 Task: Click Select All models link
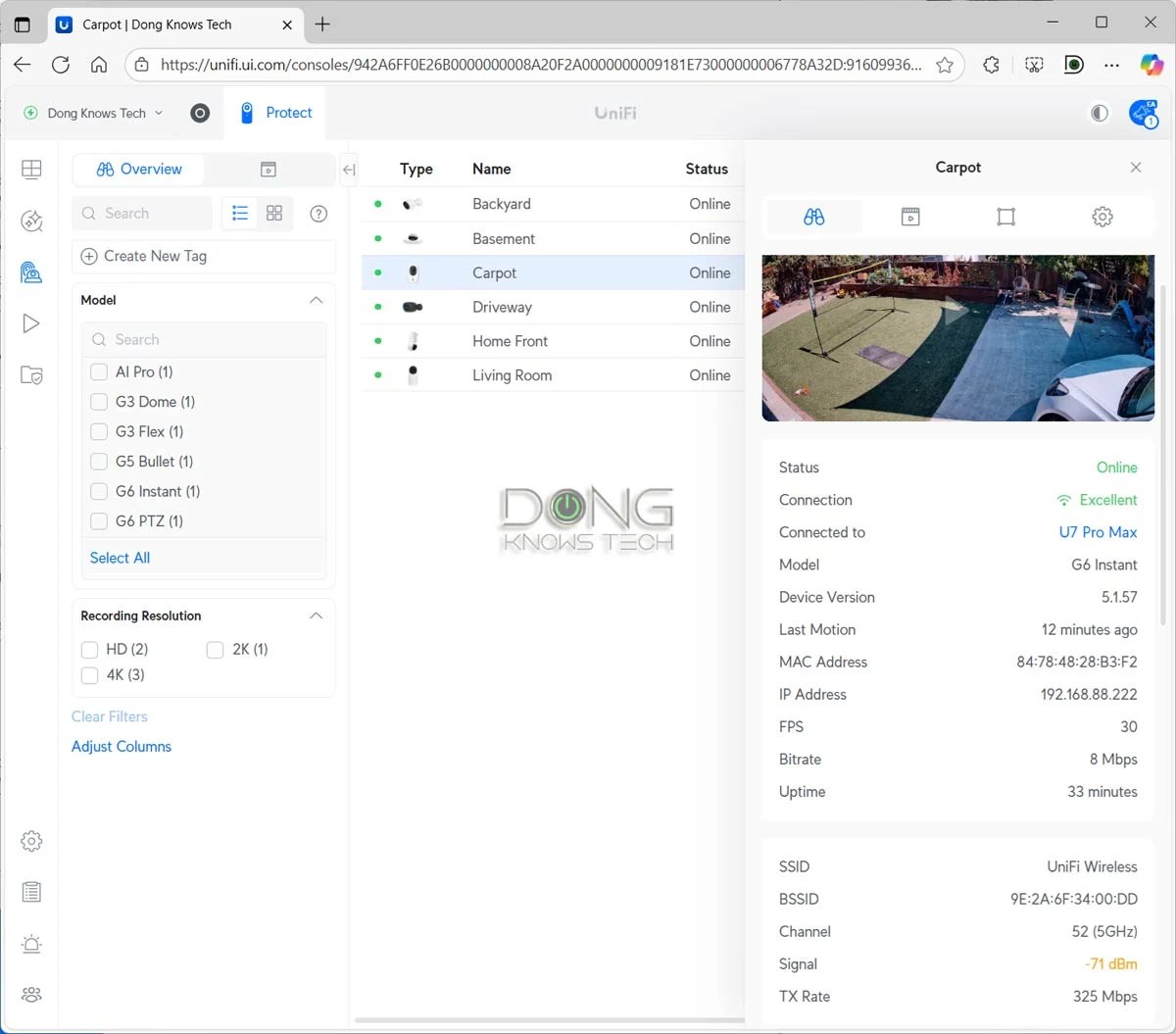coord(120,558)
